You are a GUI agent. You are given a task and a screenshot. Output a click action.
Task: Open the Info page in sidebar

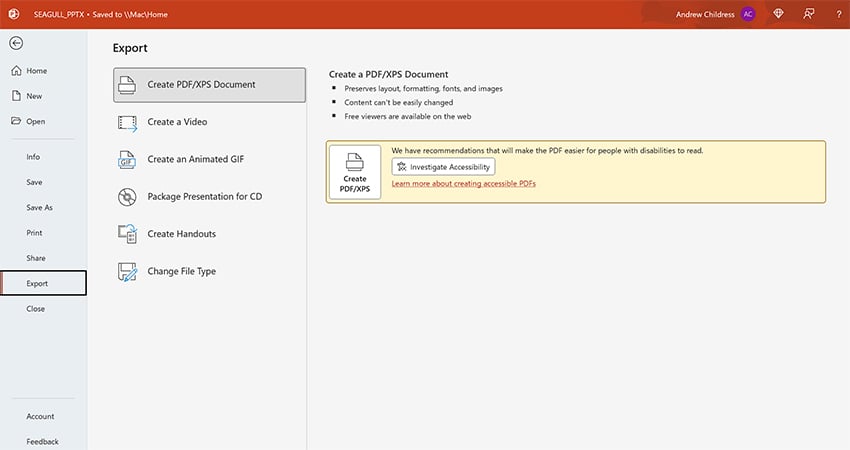click(x=33, y=157)
